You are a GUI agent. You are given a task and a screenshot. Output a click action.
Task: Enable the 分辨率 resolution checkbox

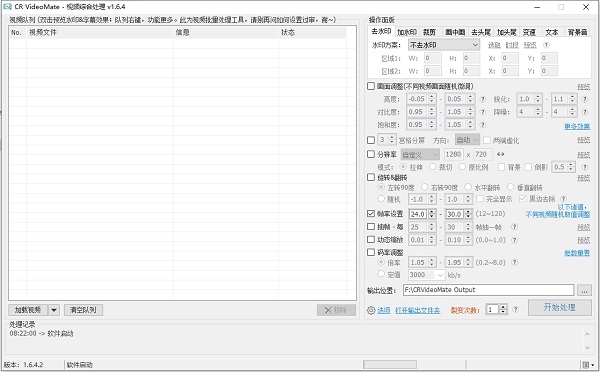[x=370, y=154]
